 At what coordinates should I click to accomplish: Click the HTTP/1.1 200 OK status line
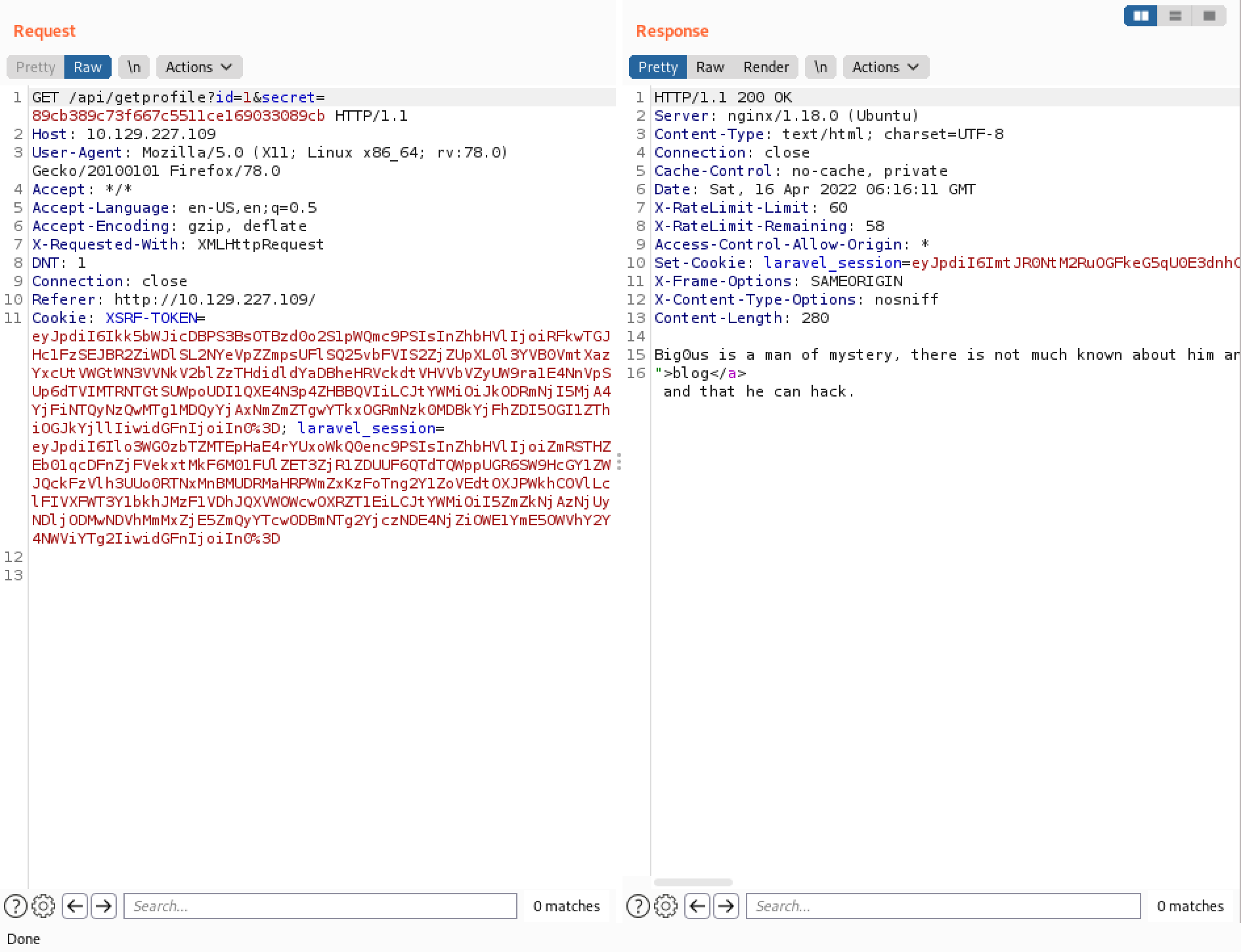[x=723, y=97]
